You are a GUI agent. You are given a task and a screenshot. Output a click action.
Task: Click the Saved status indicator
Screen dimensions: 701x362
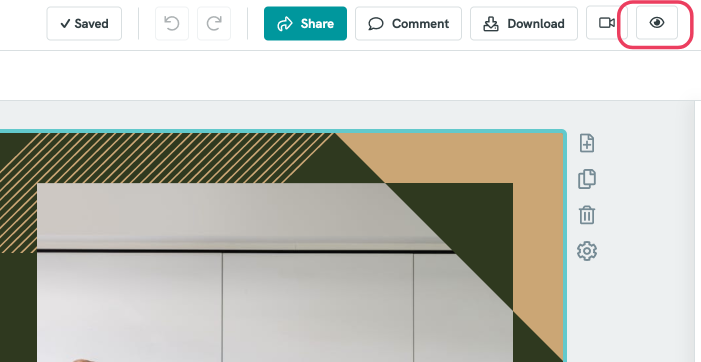coord(84,23)
